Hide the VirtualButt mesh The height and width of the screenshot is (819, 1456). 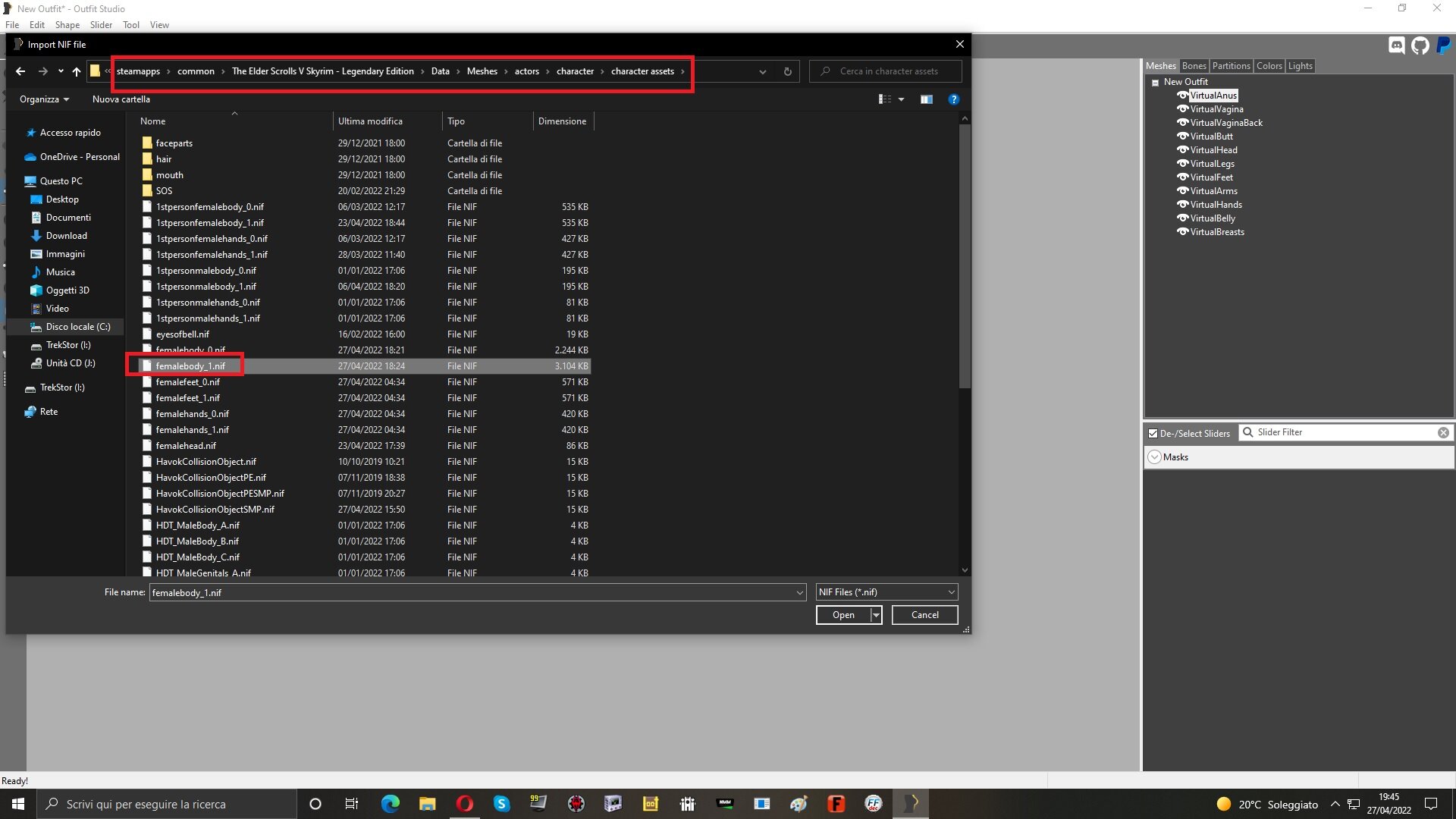coord(1182,136)
